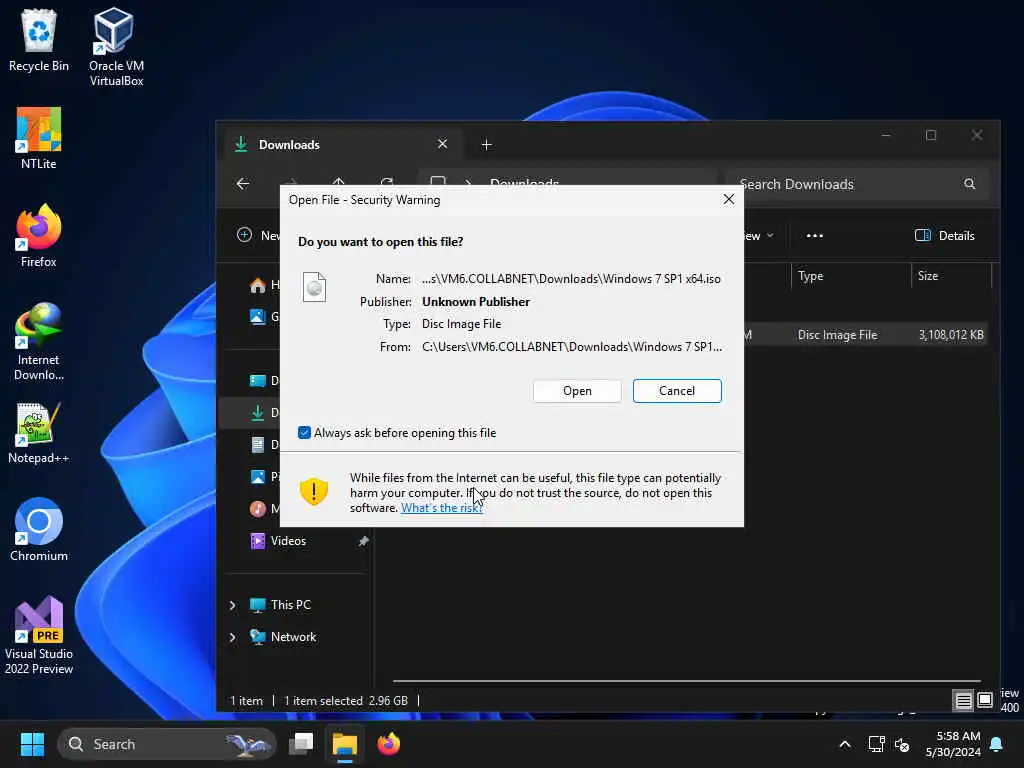Expand the Network tree node
Screen dimensions: 1024x768
point(232,637)
